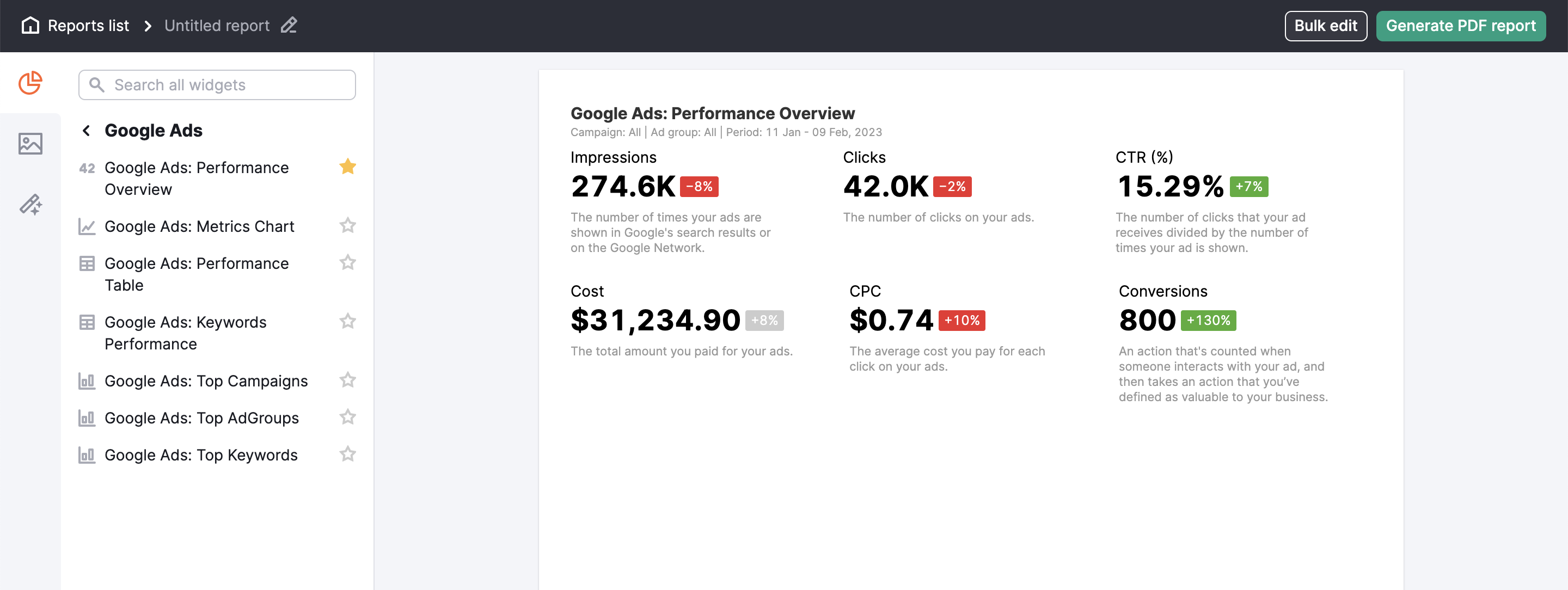Favorite the Top Keywords widget's star

point(347,454)
